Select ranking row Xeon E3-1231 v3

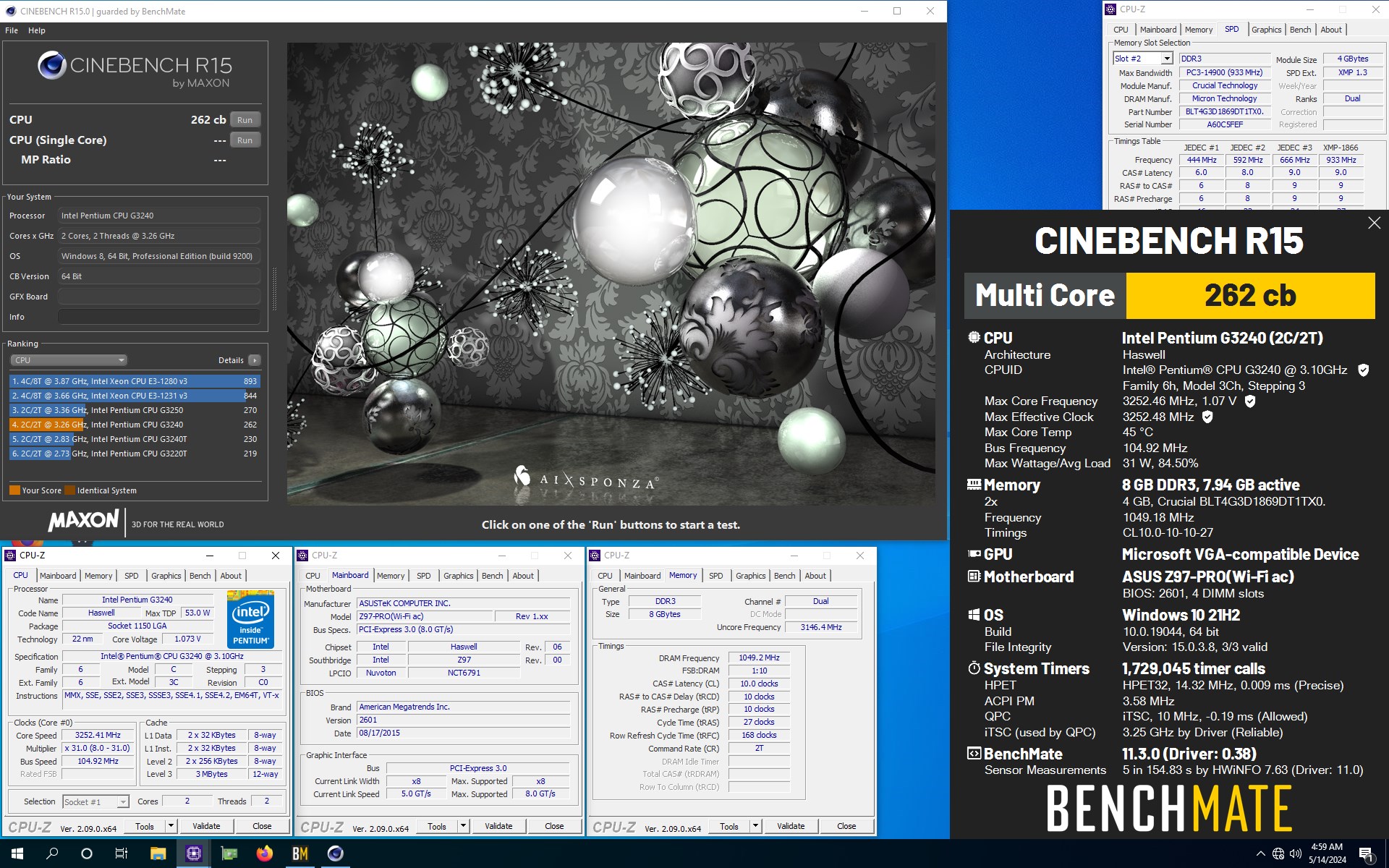tap(135, 396)
